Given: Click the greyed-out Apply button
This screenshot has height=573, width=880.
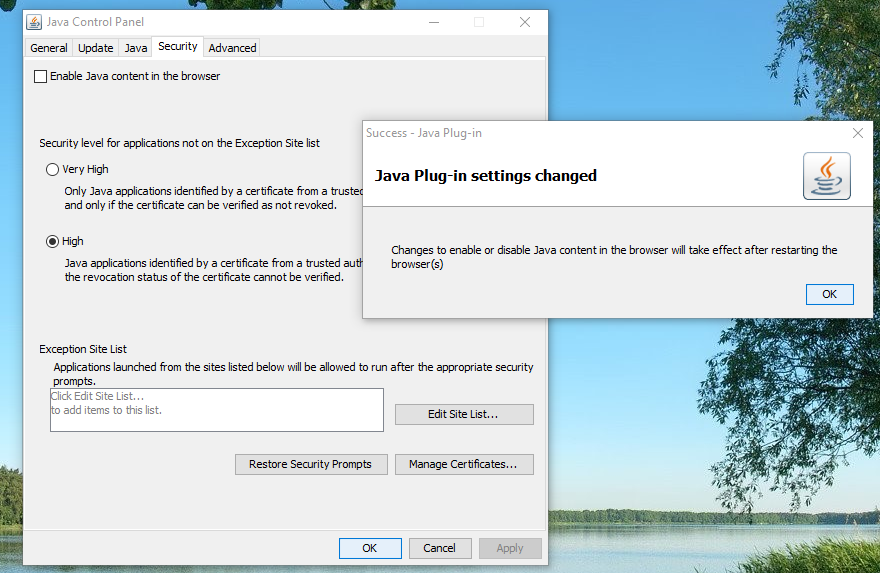Looking at the screenshot, I should [510, 548].
